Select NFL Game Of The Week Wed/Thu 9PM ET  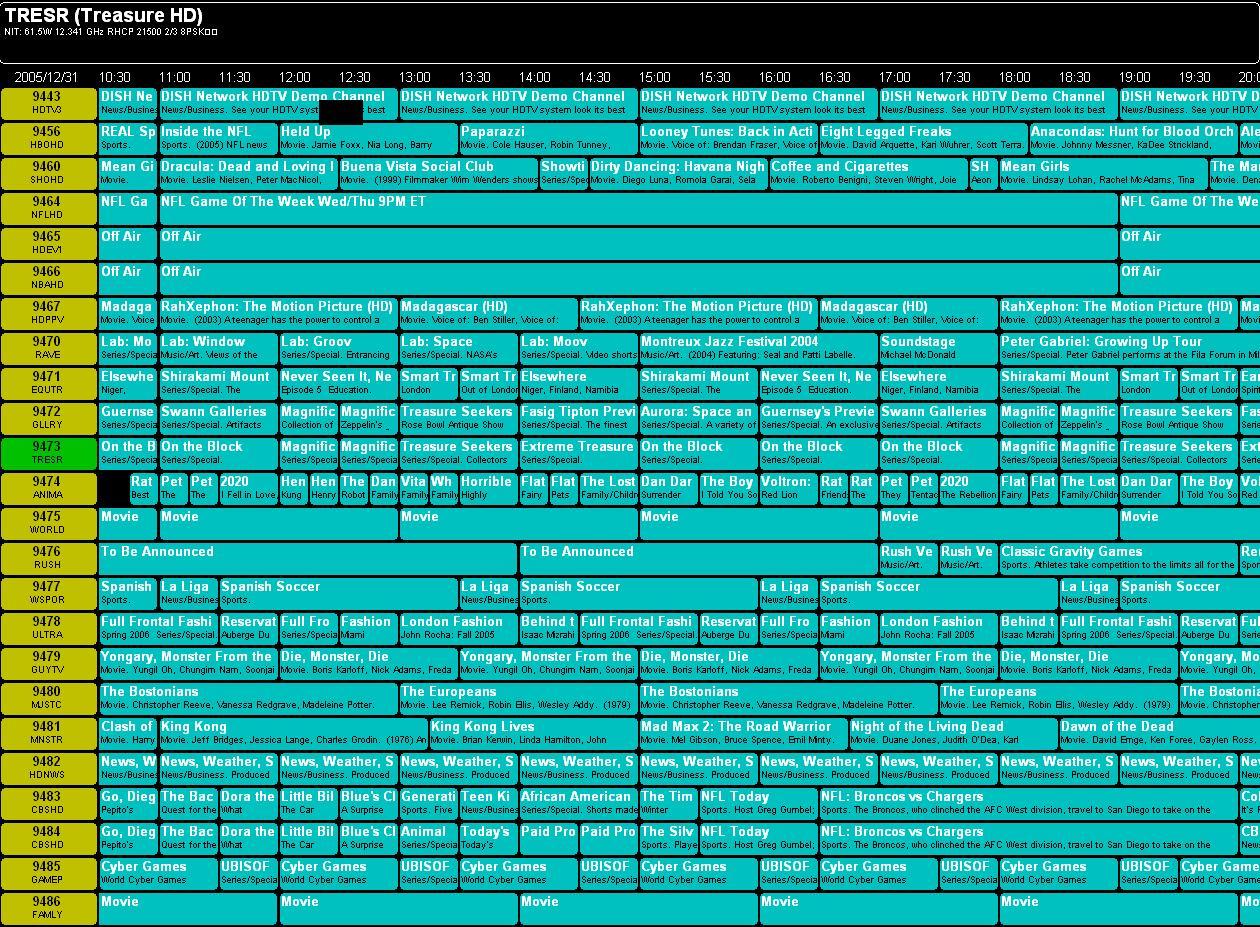[638, 208]
